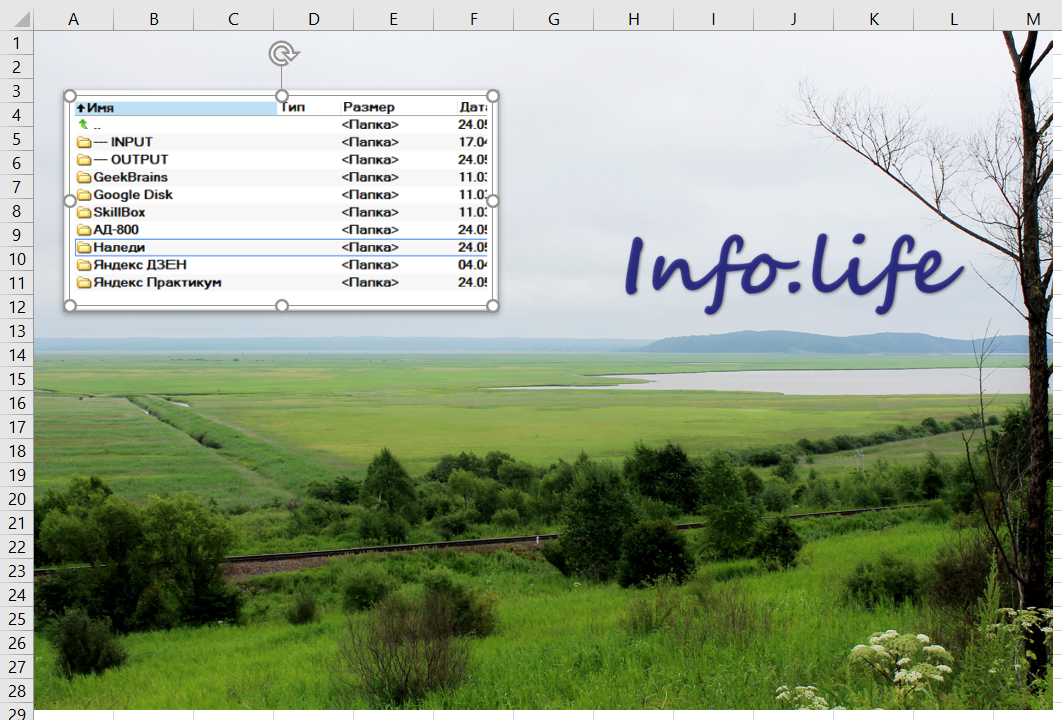Select column E header
The image size is (1062, 720).
[x=394, y=19]
